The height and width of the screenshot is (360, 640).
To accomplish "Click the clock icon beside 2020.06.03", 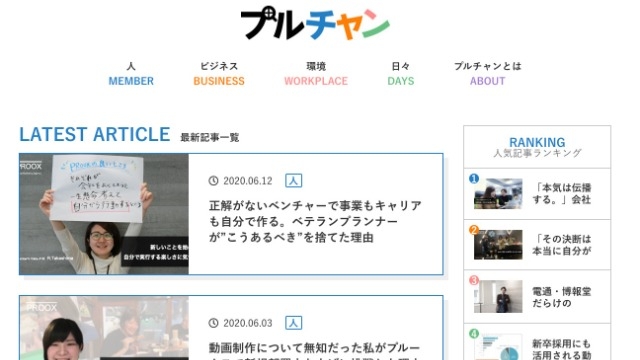I will coord(213,323).
